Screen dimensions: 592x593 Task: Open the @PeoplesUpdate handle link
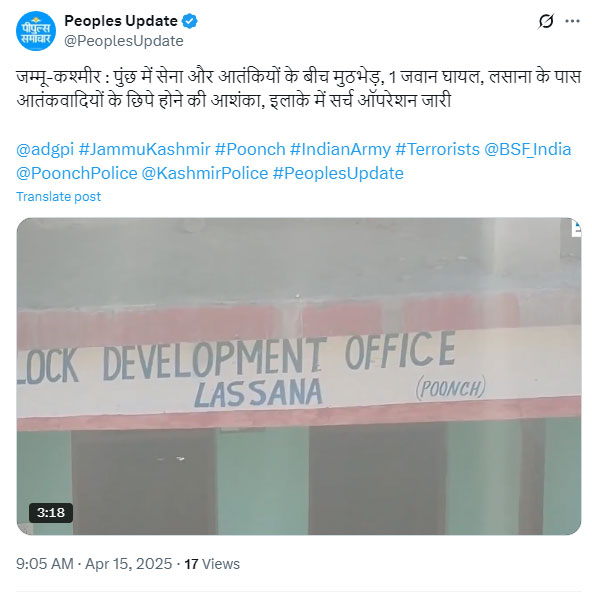tap(124, 41)
